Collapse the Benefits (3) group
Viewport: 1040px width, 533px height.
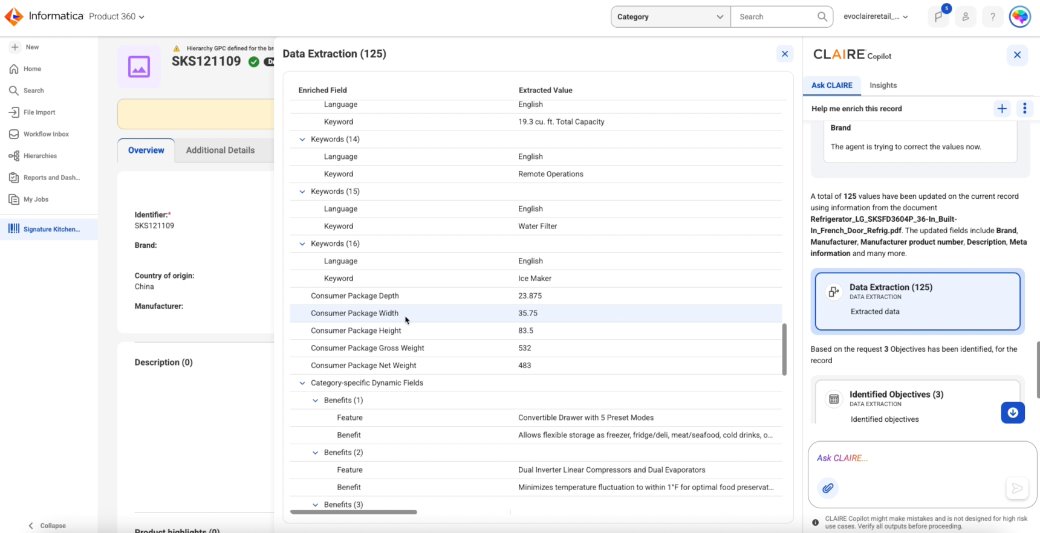[316, 504]
